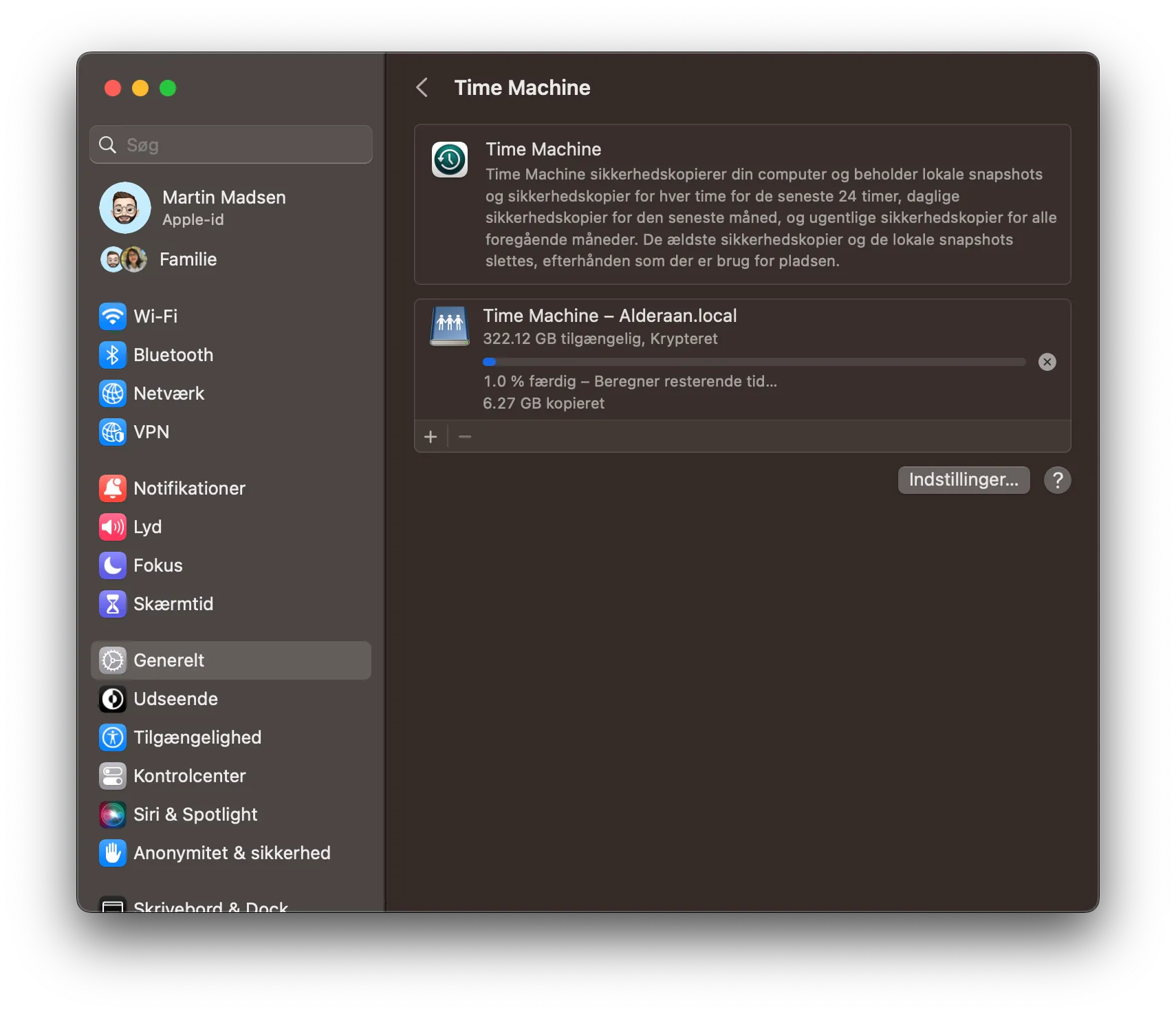Open Indstillinger... for Time Machine

click(963, 479)
